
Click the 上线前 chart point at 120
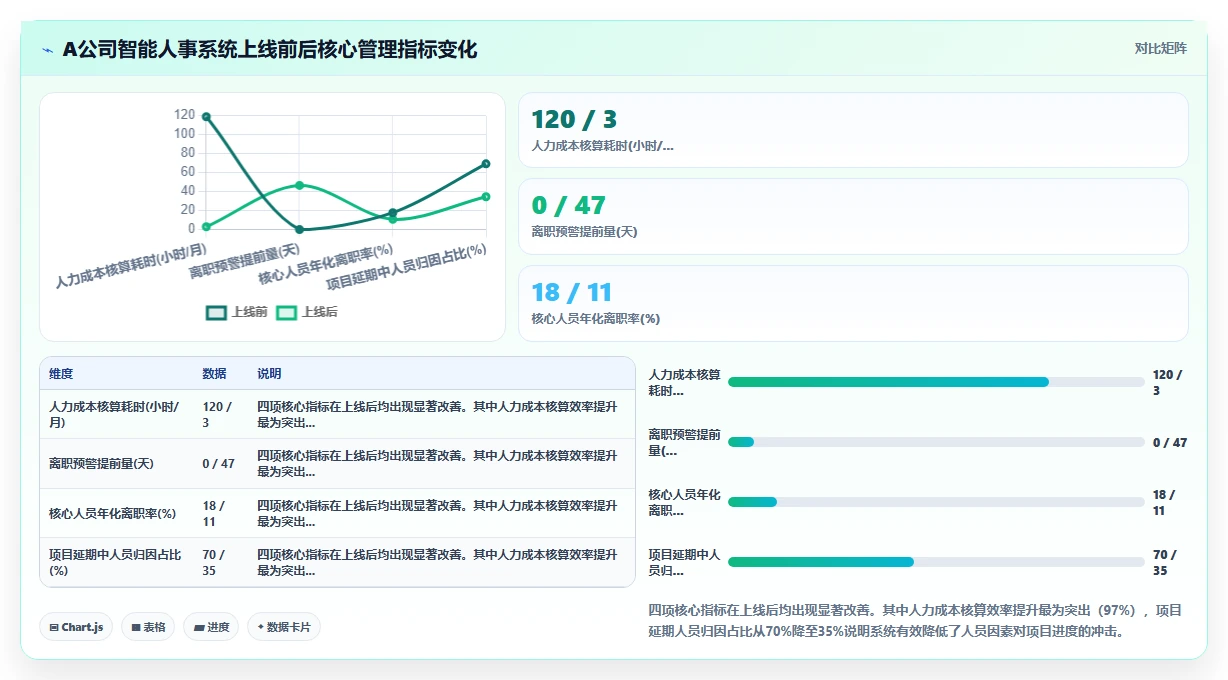(x=206, y=117)
